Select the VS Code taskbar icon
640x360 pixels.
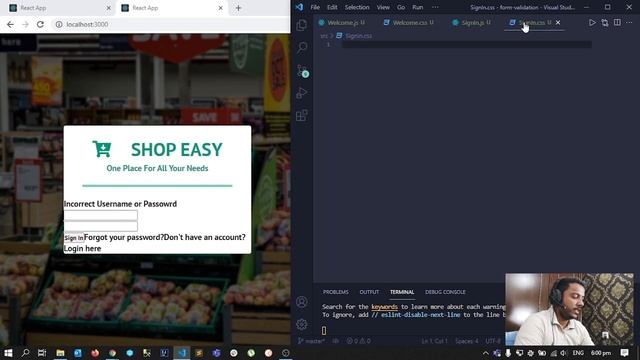pyautogui.click(x=182, y=353)
